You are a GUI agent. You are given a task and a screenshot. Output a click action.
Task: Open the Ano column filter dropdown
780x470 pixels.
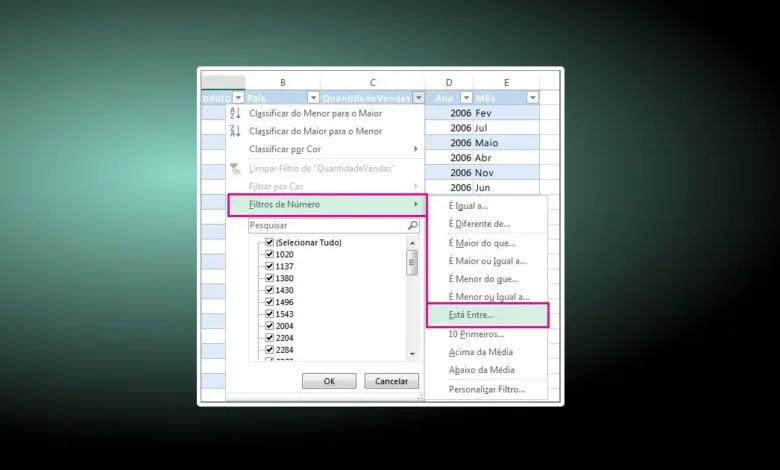point(466,97)
